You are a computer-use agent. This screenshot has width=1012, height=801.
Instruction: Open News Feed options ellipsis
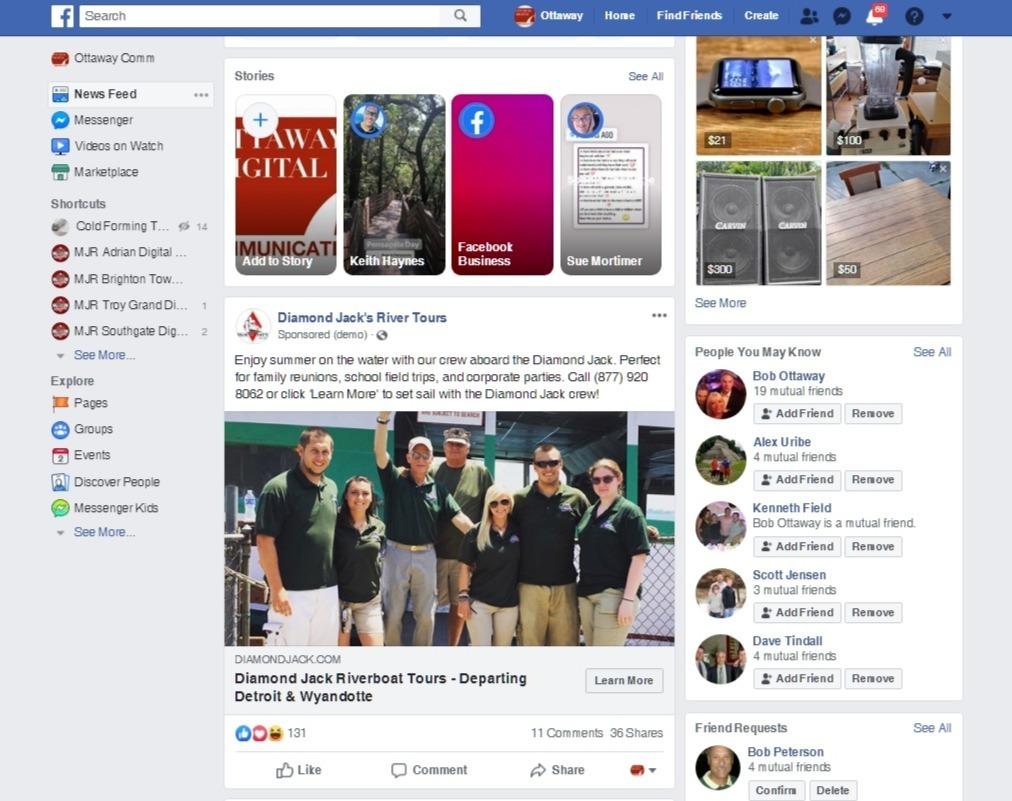tap(201, 95)
